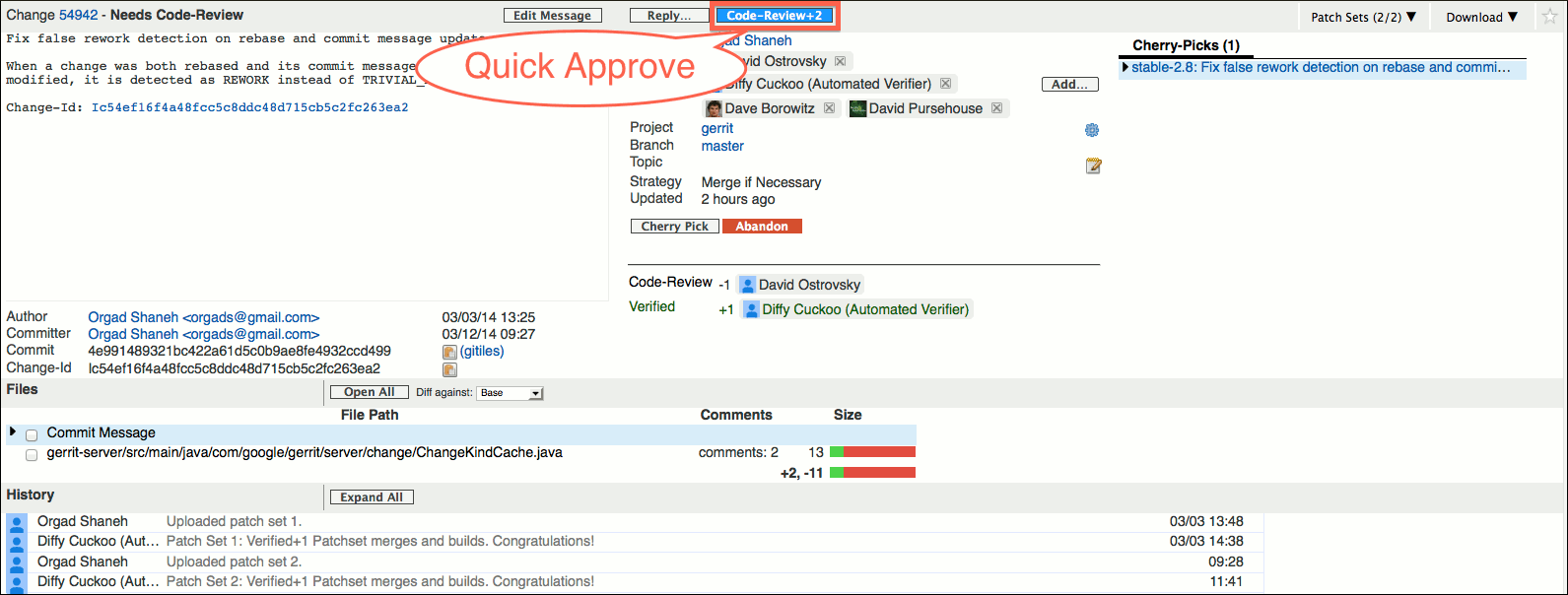This screenshot has width=1568, height=595.
Task: Copy the commit hash with the clipboard icon
Action: 449,352
